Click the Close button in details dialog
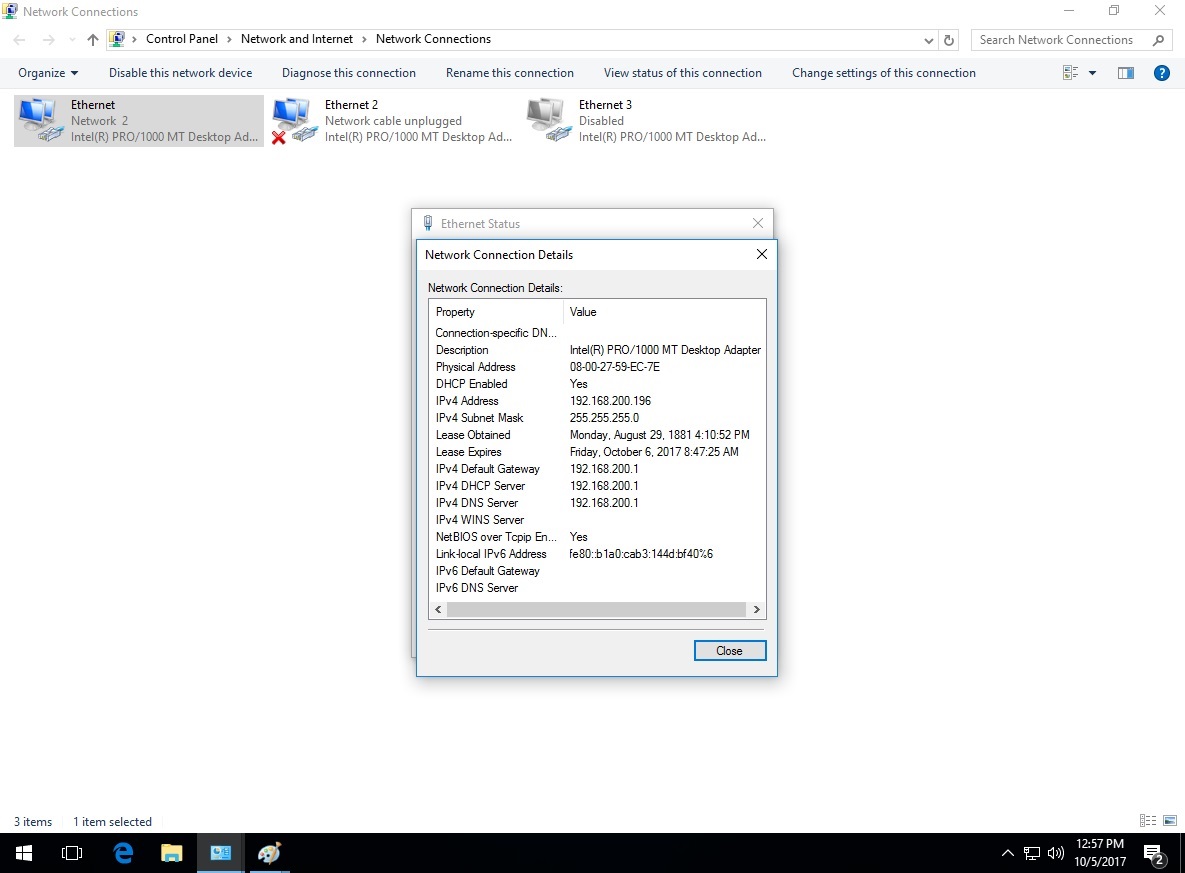1185x873 pixels. pos(729,651)
